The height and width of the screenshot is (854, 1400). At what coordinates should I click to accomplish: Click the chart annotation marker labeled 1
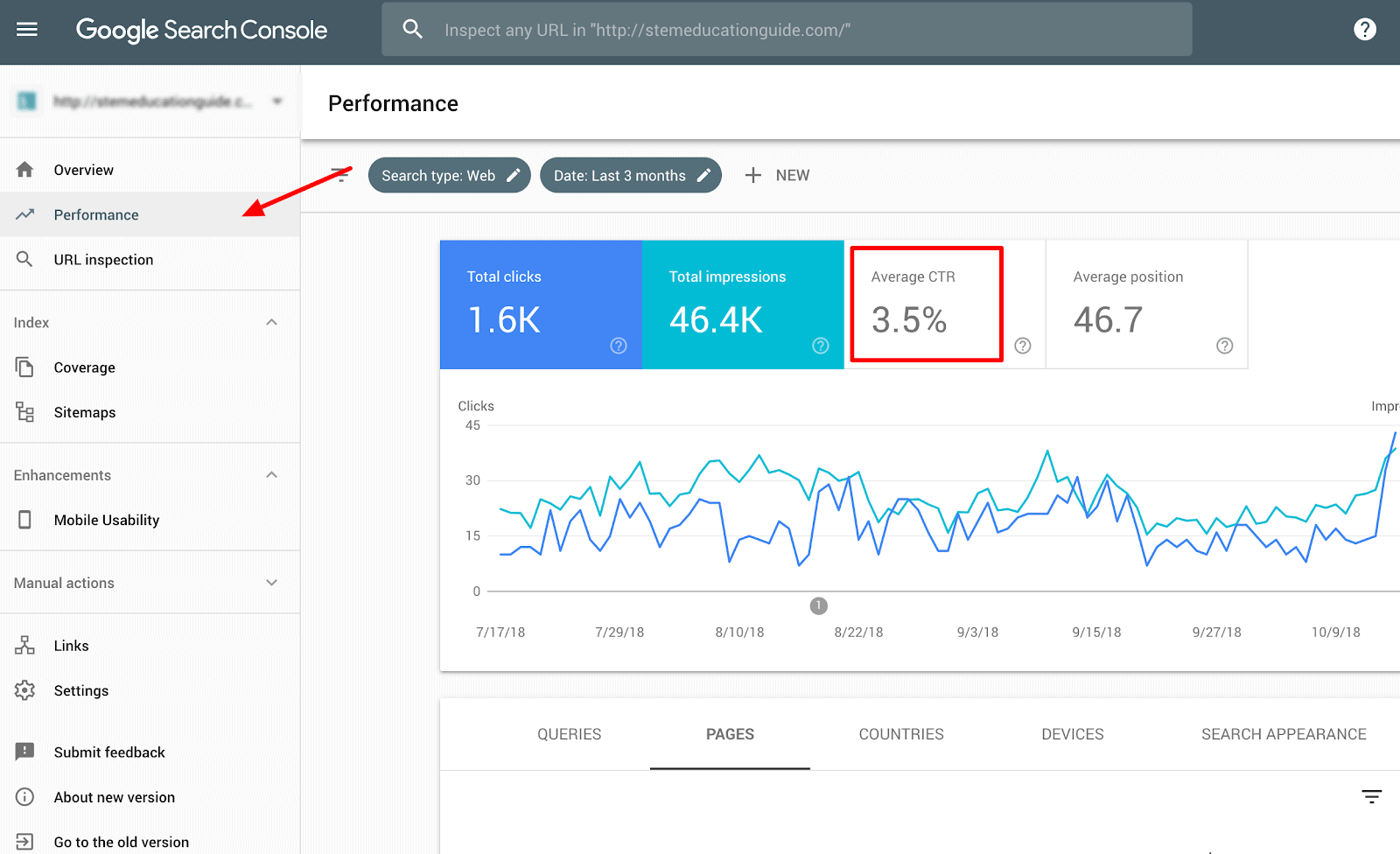pyautogui.click(x=818, y=605)
